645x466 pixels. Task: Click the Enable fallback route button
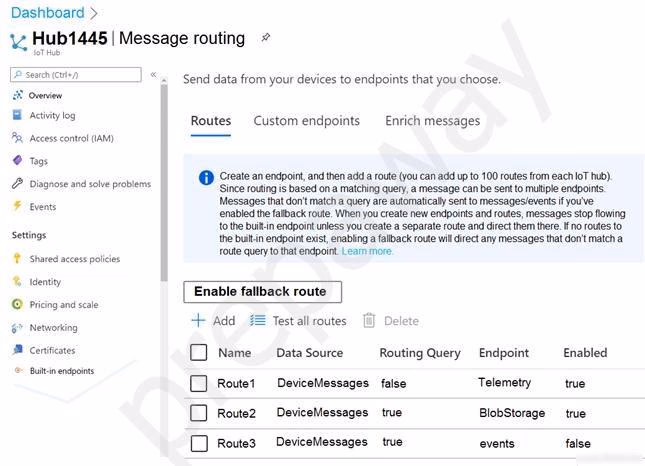pos(262,292)
